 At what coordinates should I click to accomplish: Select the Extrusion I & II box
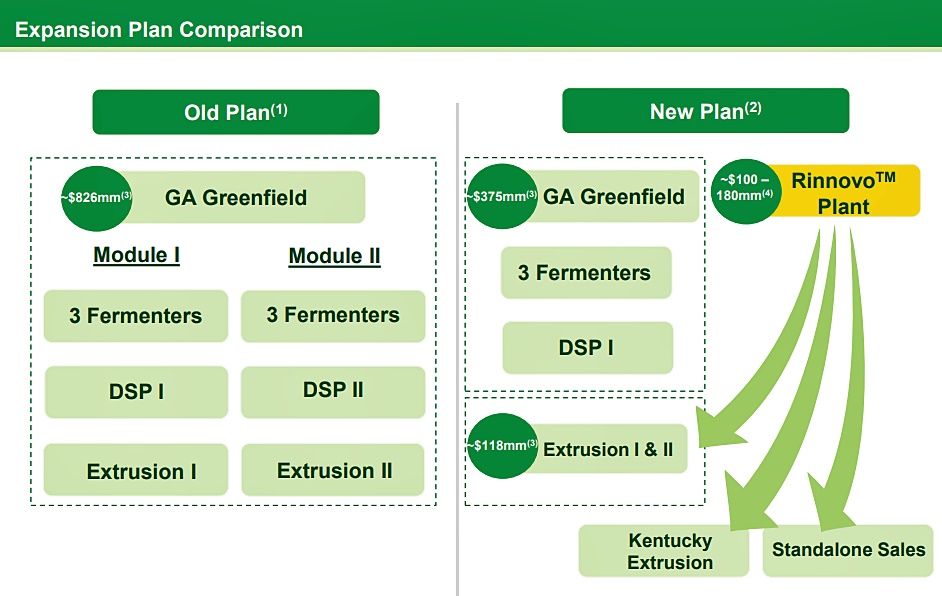pyautogui.click(x=608, y=449)
